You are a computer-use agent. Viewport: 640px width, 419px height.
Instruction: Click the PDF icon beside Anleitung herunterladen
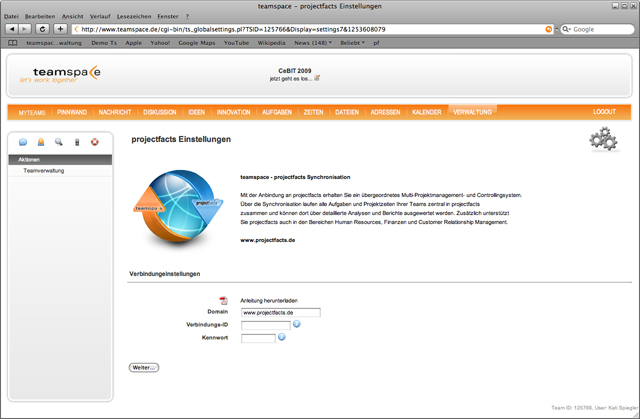pyautogui.click(x=223, y=301)
